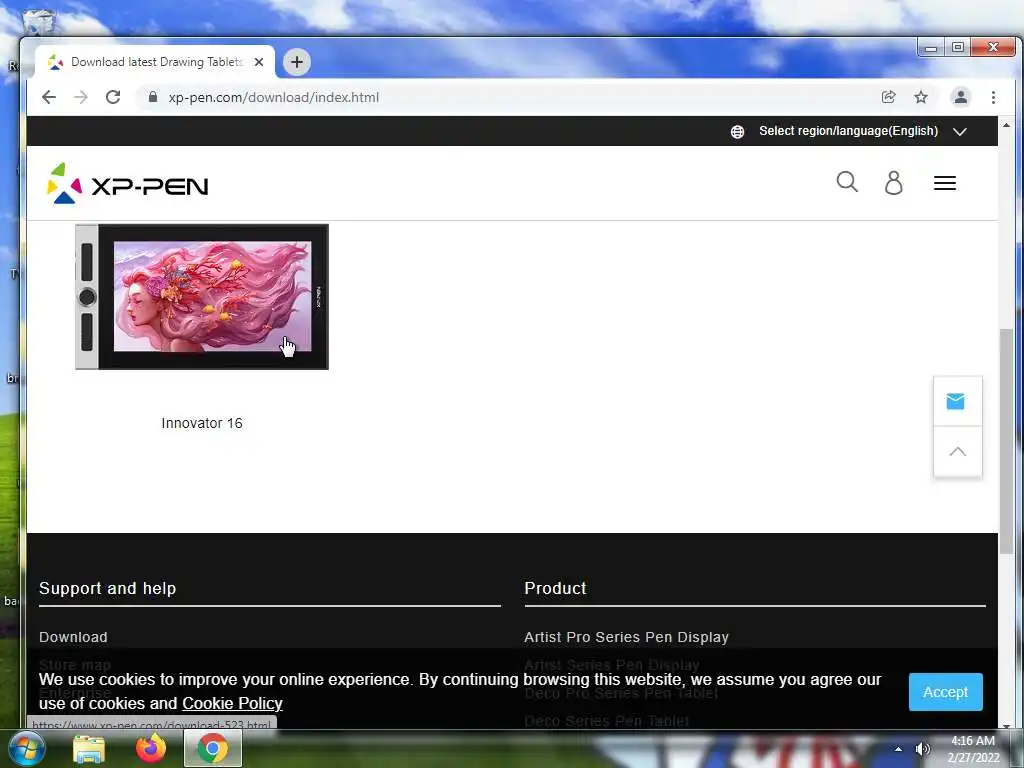This screenshot has width=1024, height=768.
Task: Click the mail contact floating icon
Action: [x=955, y=401]
